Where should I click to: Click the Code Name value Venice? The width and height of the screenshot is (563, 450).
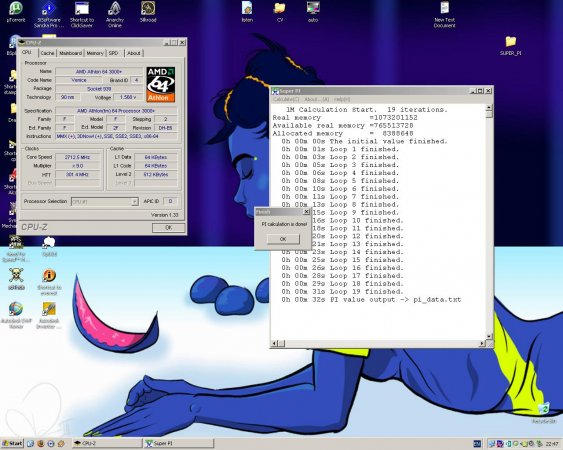(79, 80)
